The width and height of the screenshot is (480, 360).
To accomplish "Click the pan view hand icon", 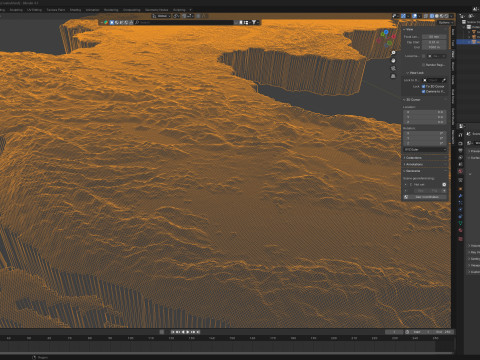I will pyautogui.click(x=393, y=61).
